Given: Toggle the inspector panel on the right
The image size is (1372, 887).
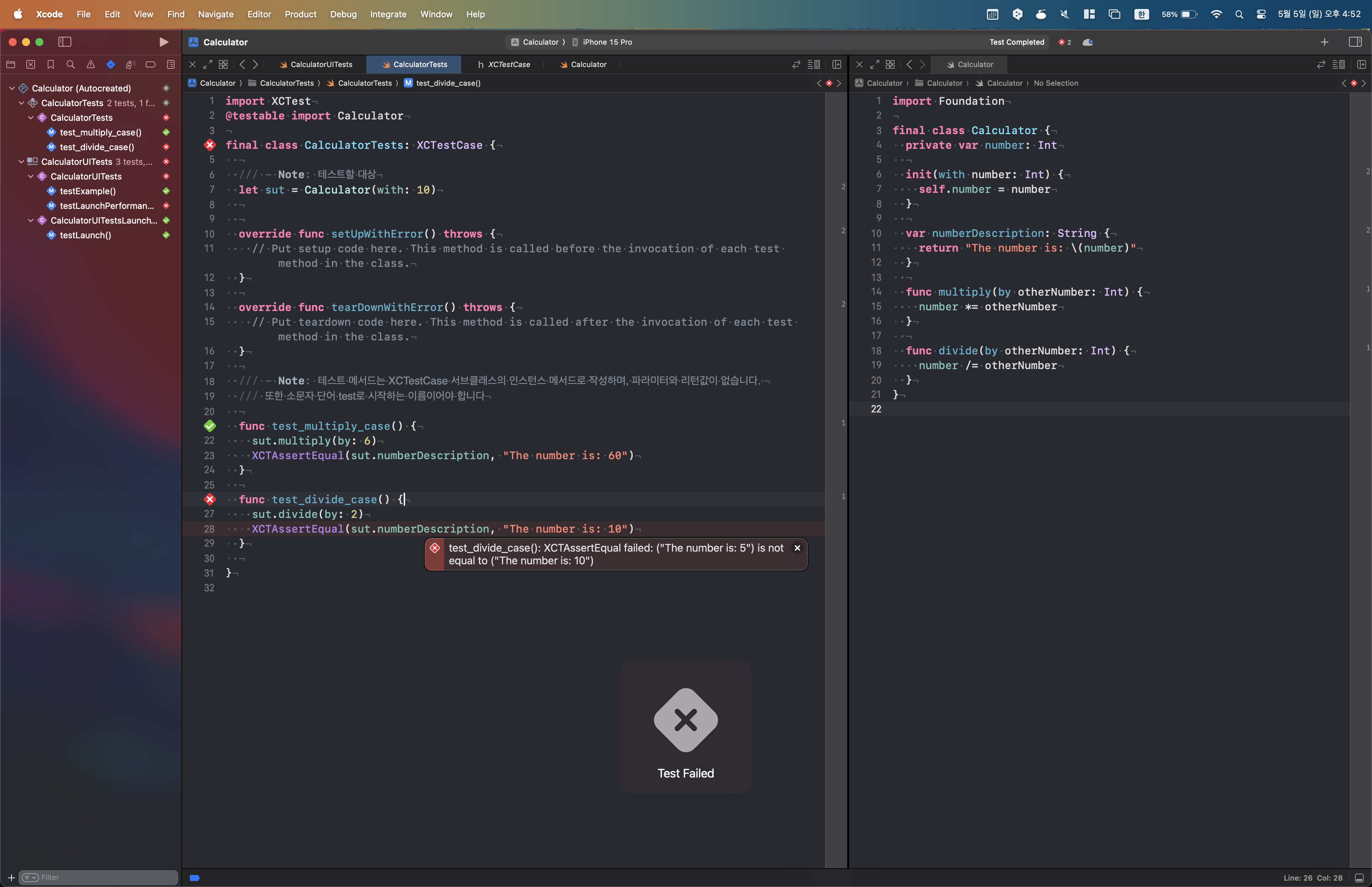Looking at the screenshot, I should click(x=1355, y=42).
